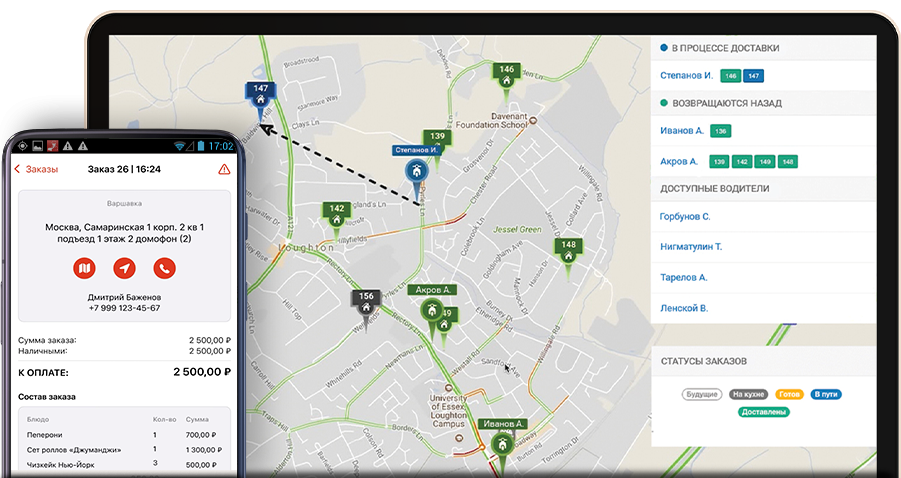Image resolution: width=901 pixels, height=478 pixels.
Task: Tap the Варшавка label in order card
Action: tap(124, 203)
